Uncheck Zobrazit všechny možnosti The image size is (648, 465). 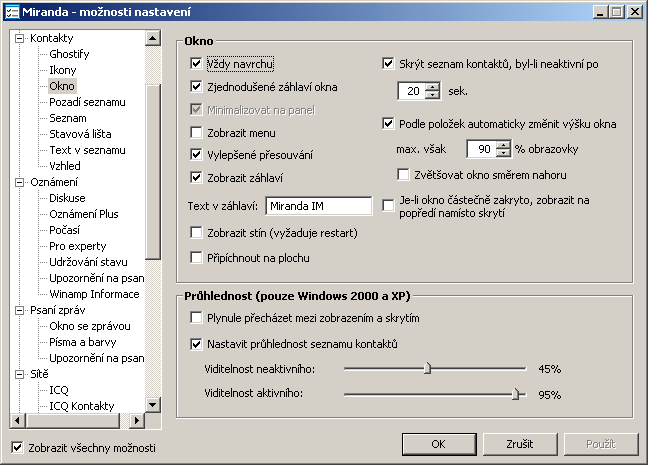[17, 447]
